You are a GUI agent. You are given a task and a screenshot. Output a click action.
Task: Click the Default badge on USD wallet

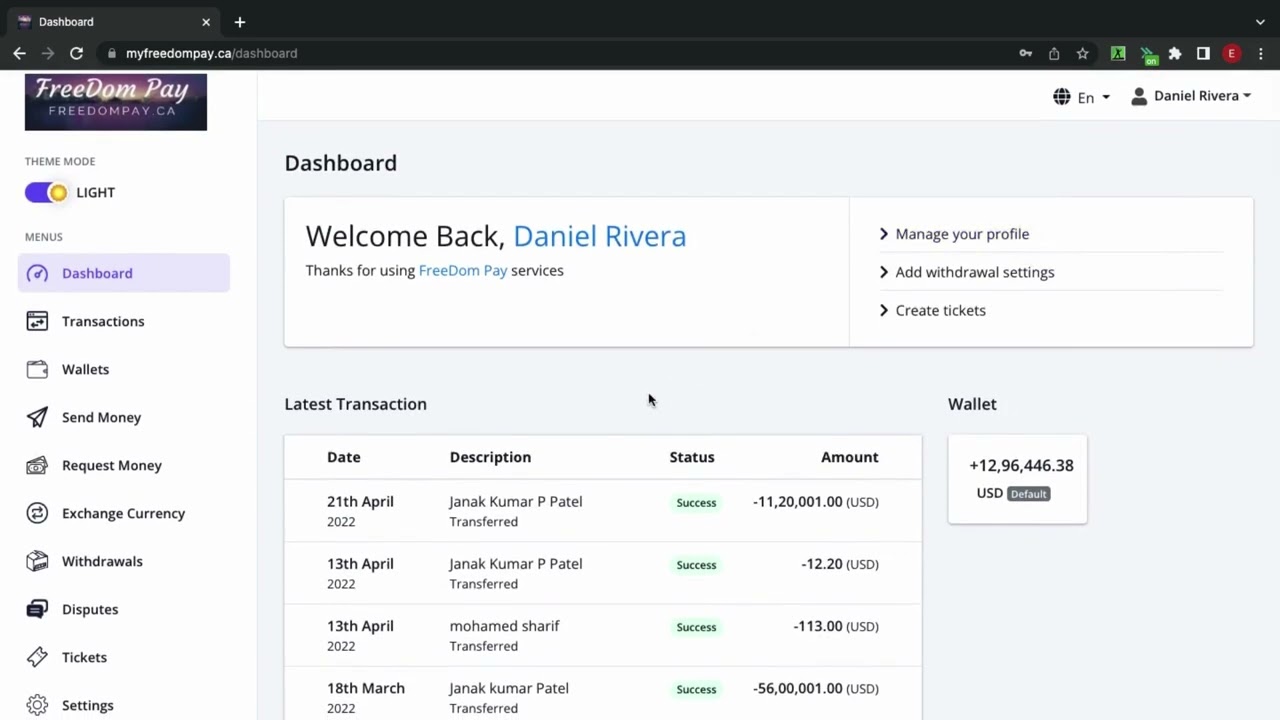tap(1028, 494)
